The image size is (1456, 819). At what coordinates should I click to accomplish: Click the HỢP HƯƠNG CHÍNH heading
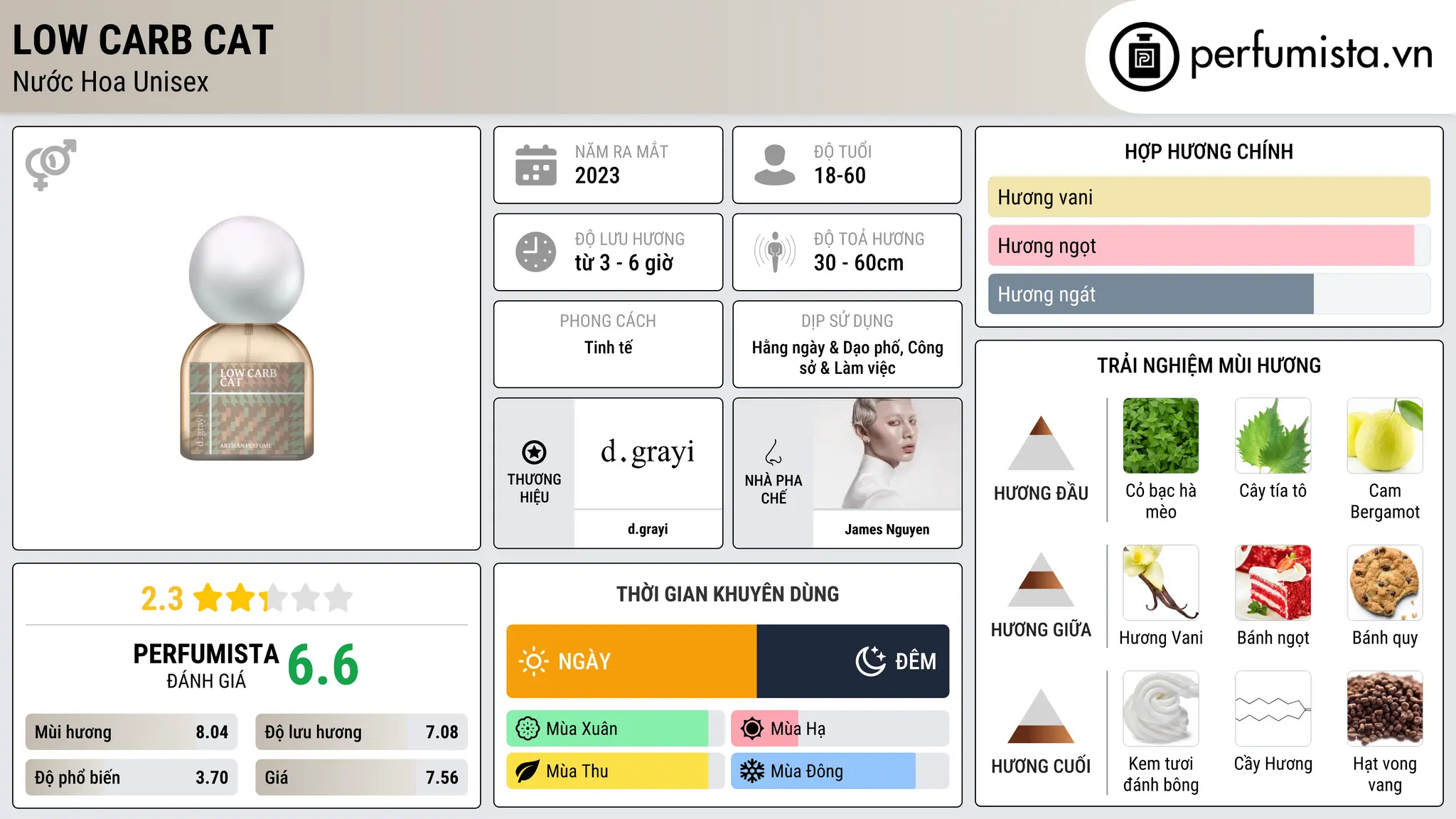(1209, 151)
